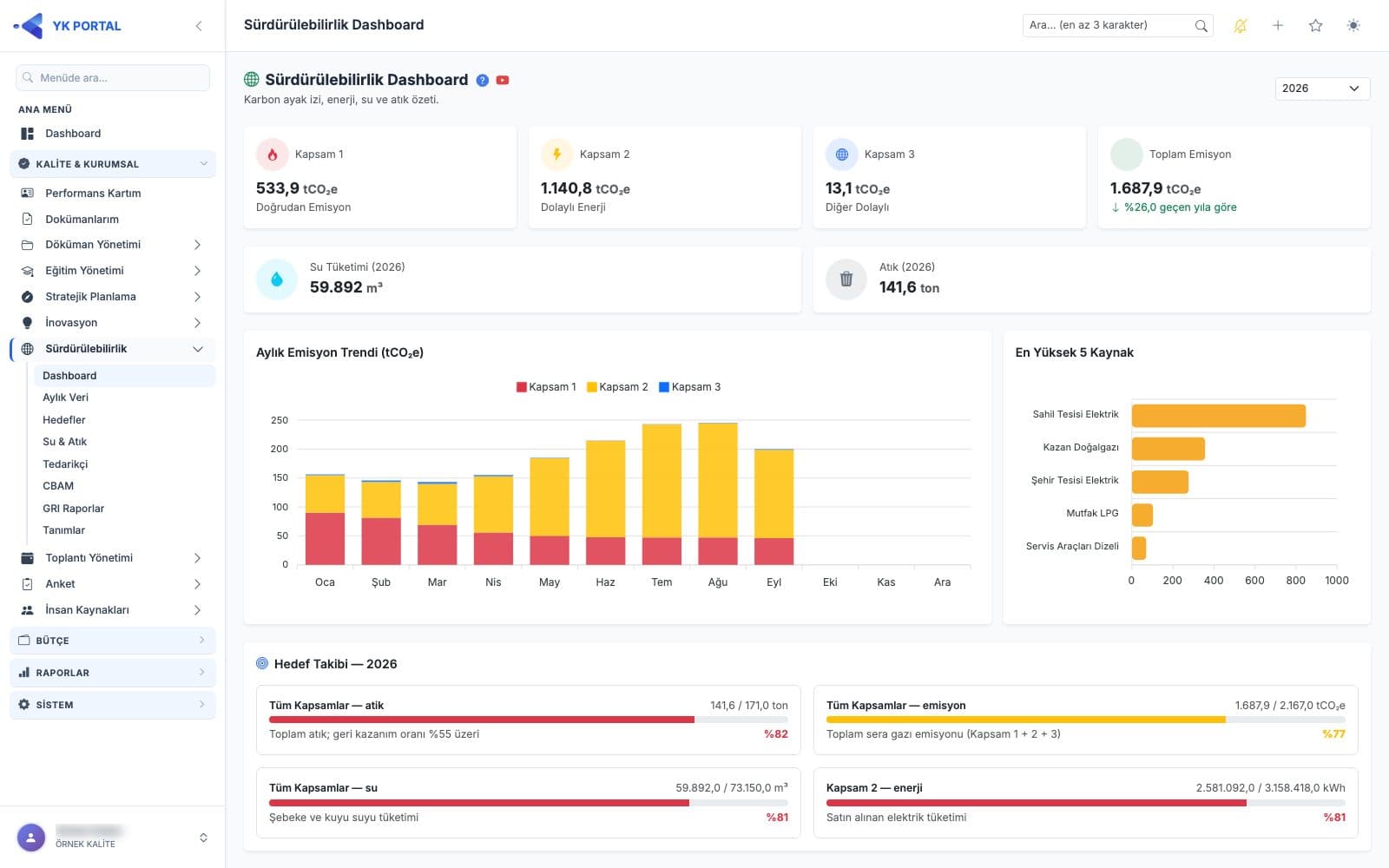1389x868 pixels.
Task: Add page to favorites with star icon
Action: coord(1315,26)
